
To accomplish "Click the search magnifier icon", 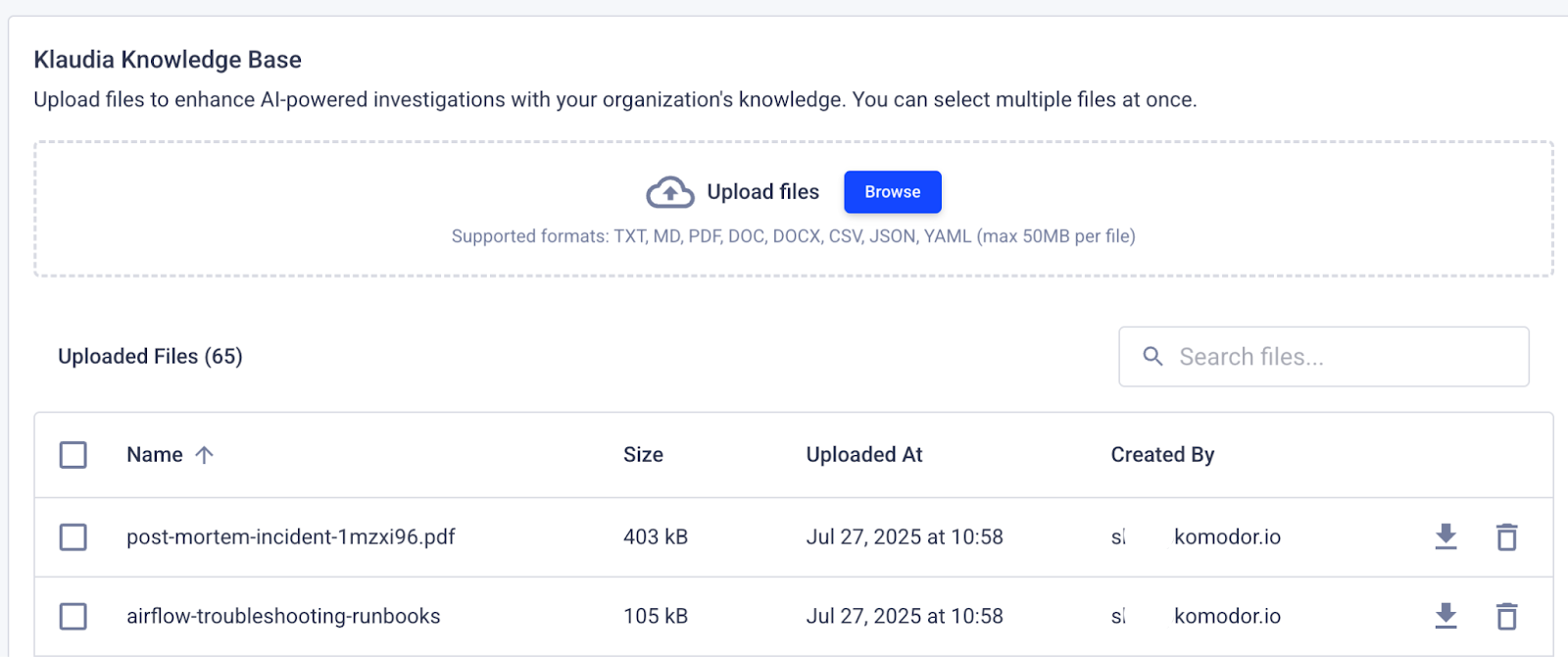I will (1153, 357).
